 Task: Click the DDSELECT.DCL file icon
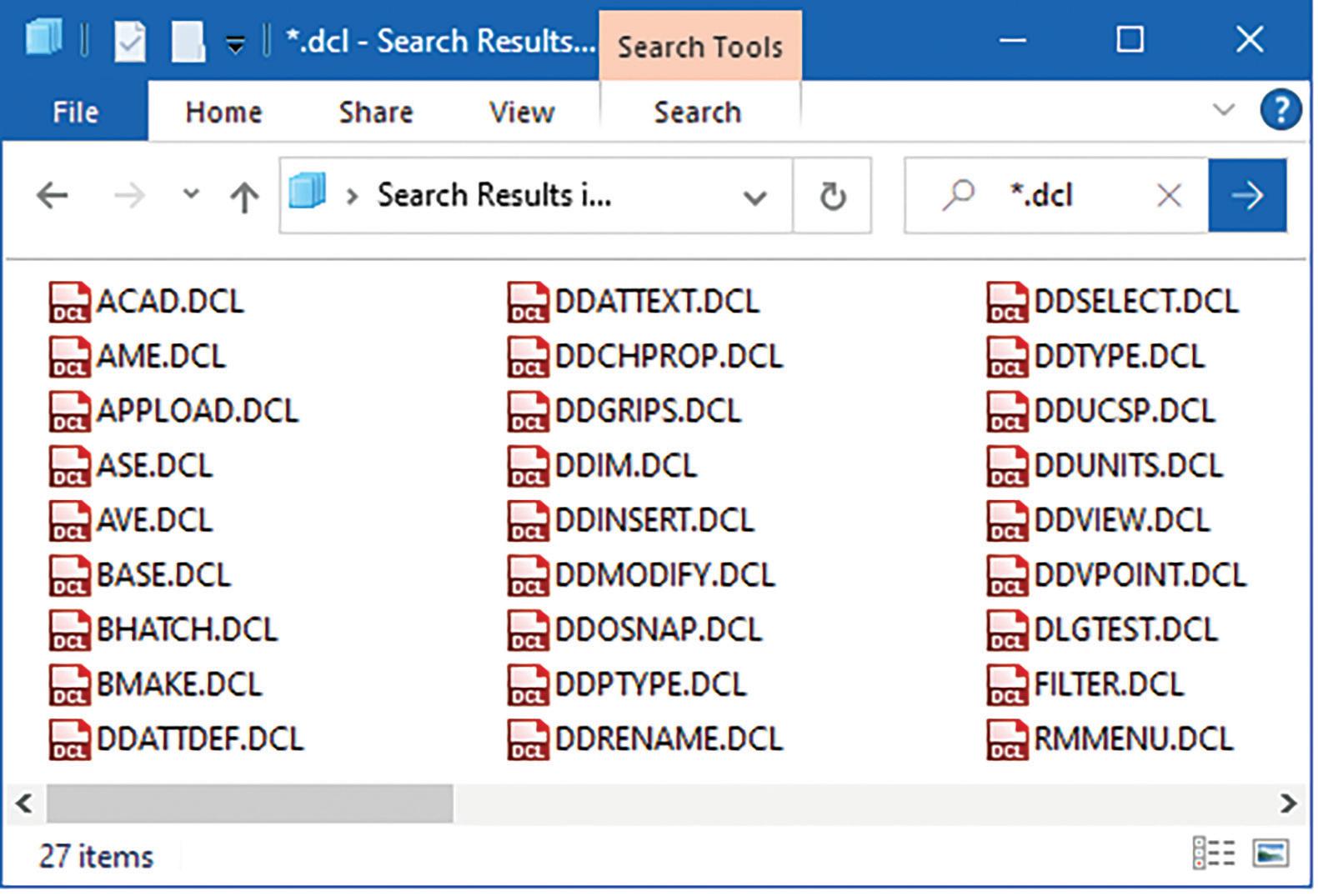click(x=1007, y=302)
